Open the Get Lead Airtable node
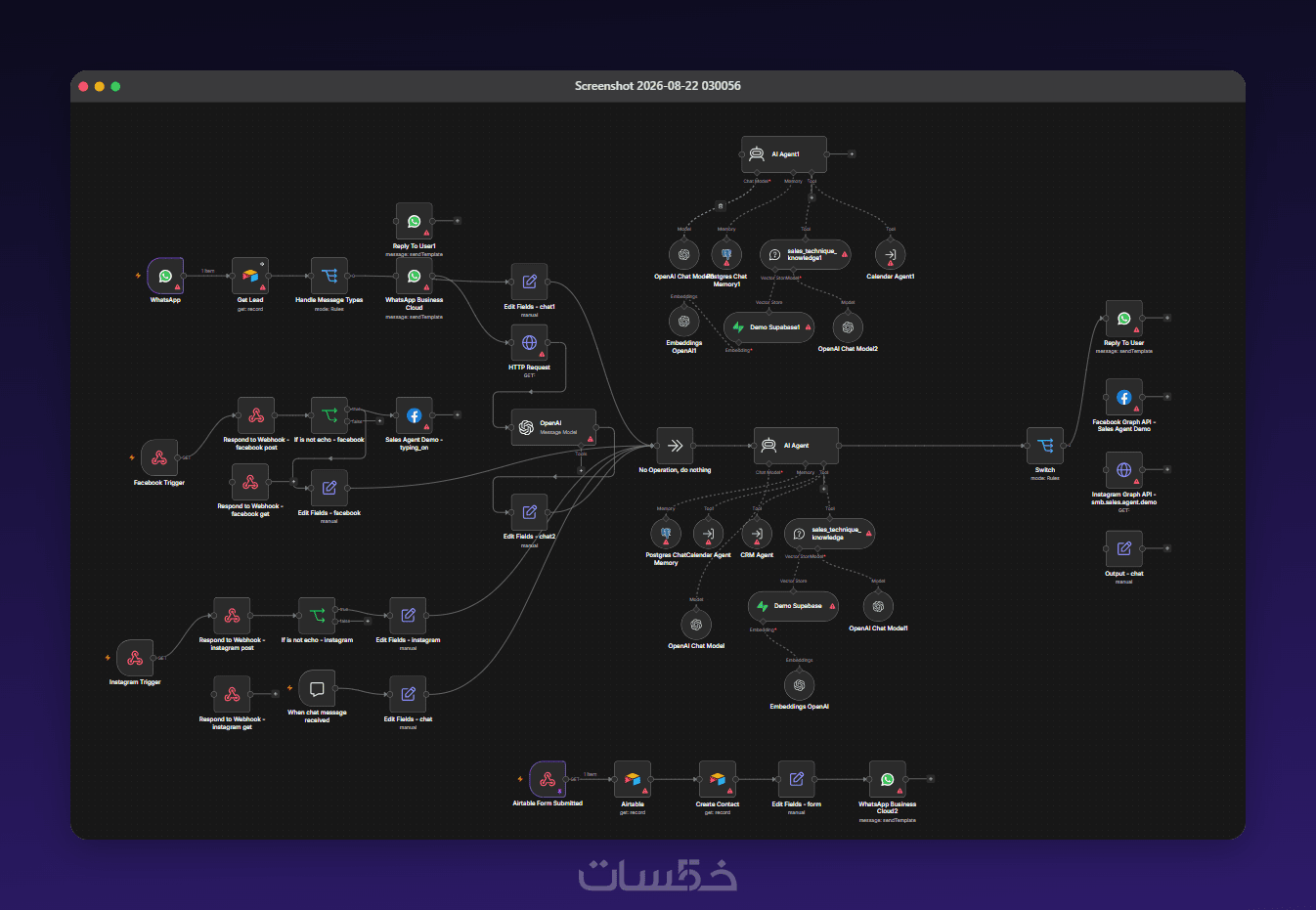Screen dimensions: 1316x910 (x=250, y=276)
